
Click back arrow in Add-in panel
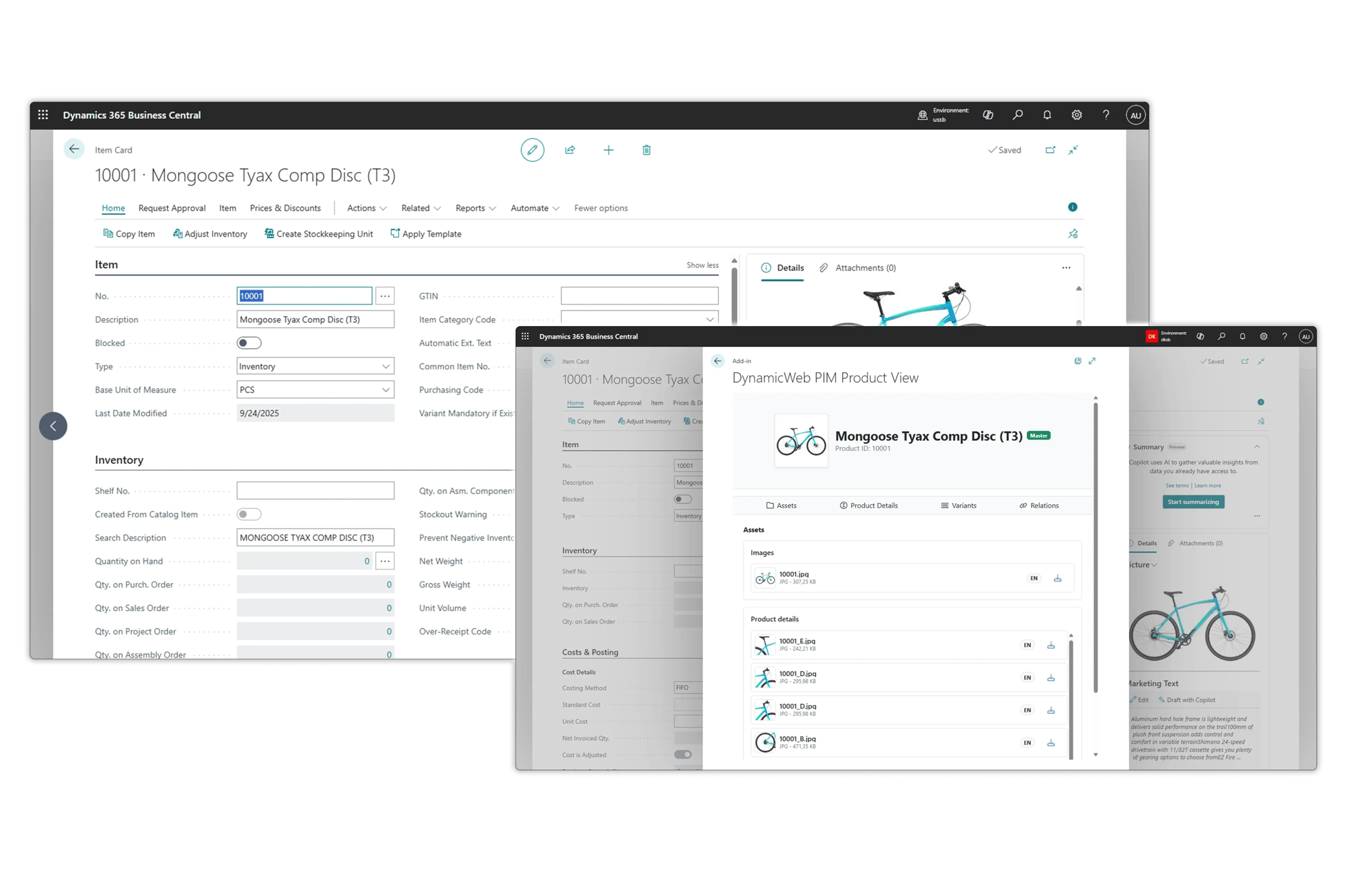pyautogui.click(x=718, y=361)
